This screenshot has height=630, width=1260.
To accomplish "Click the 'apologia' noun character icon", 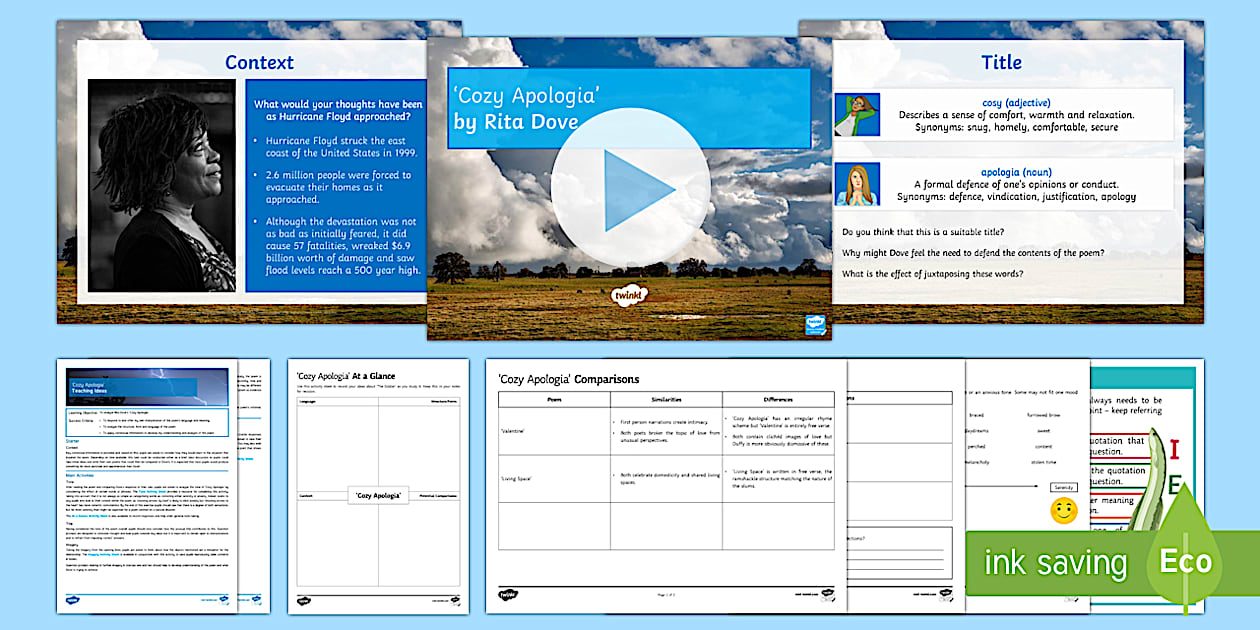I will pos(857,184).
